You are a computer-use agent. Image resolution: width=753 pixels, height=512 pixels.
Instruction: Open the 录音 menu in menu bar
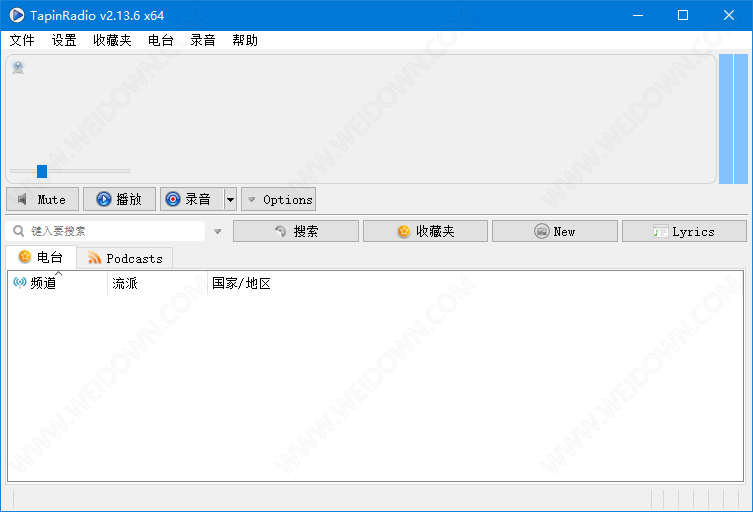coord(203,40)
